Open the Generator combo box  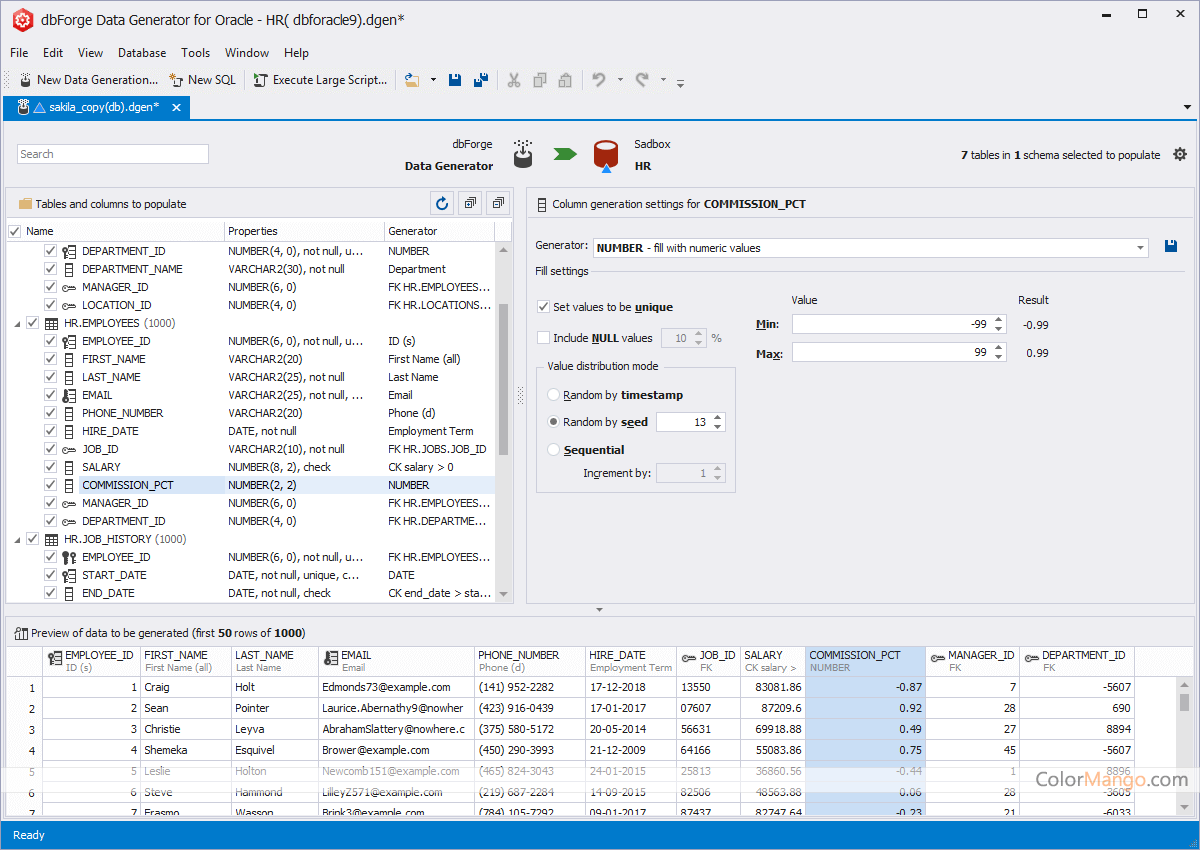pyautogui.click(x=871, y=248)
